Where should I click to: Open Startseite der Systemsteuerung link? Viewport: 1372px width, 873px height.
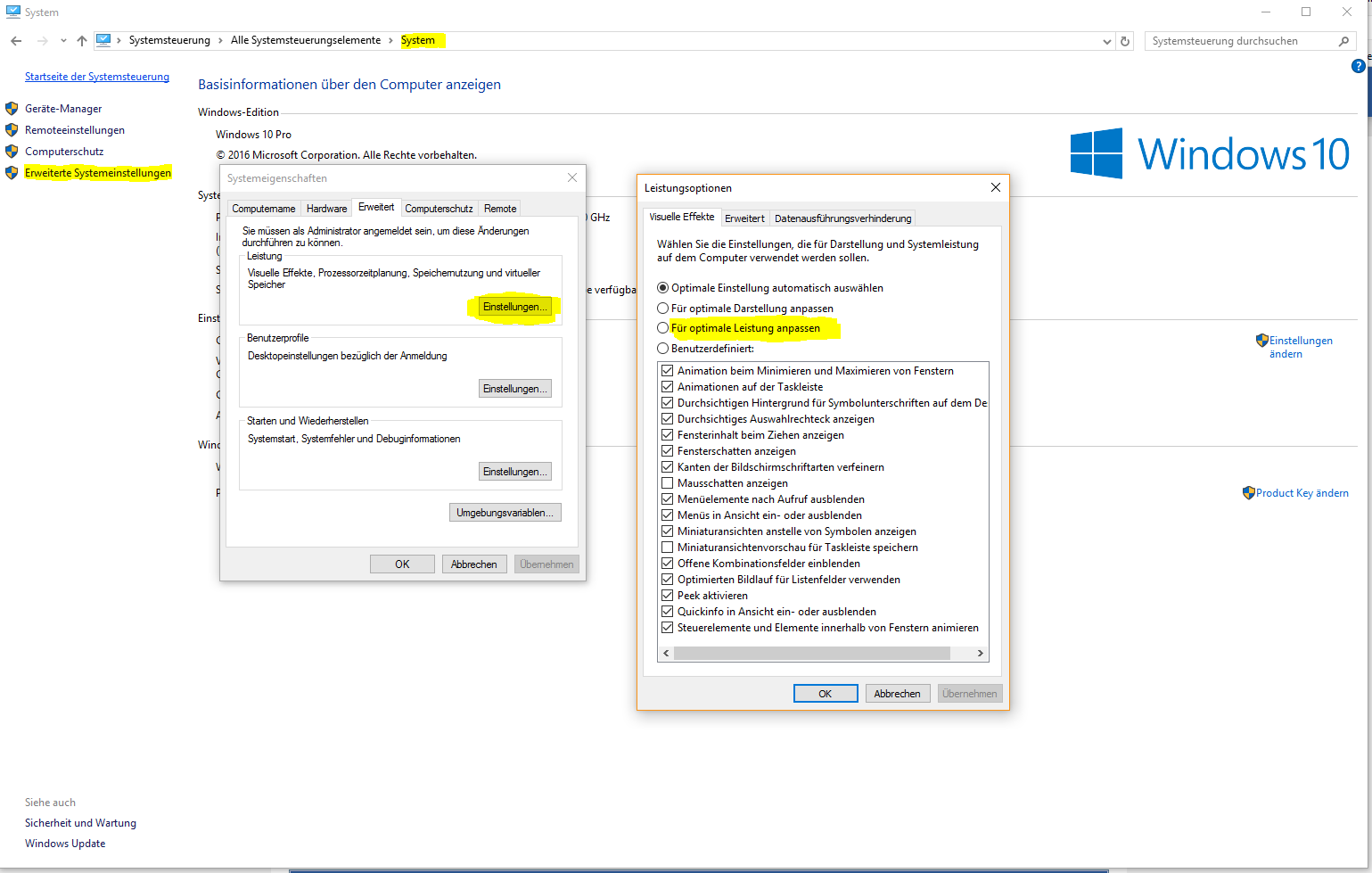[x=97, y=77]
